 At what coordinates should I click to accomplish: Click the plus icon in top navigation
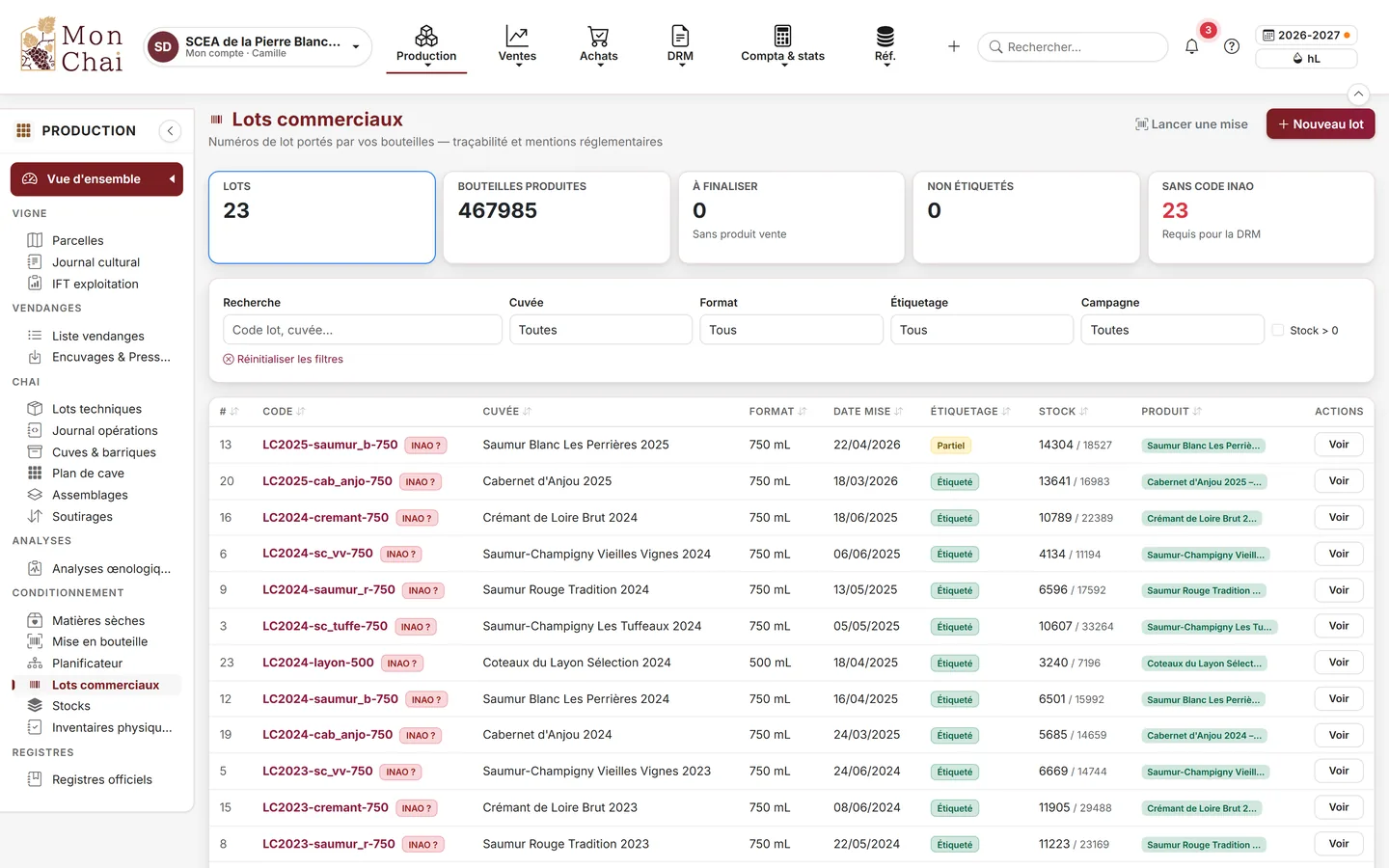(953, 46)
